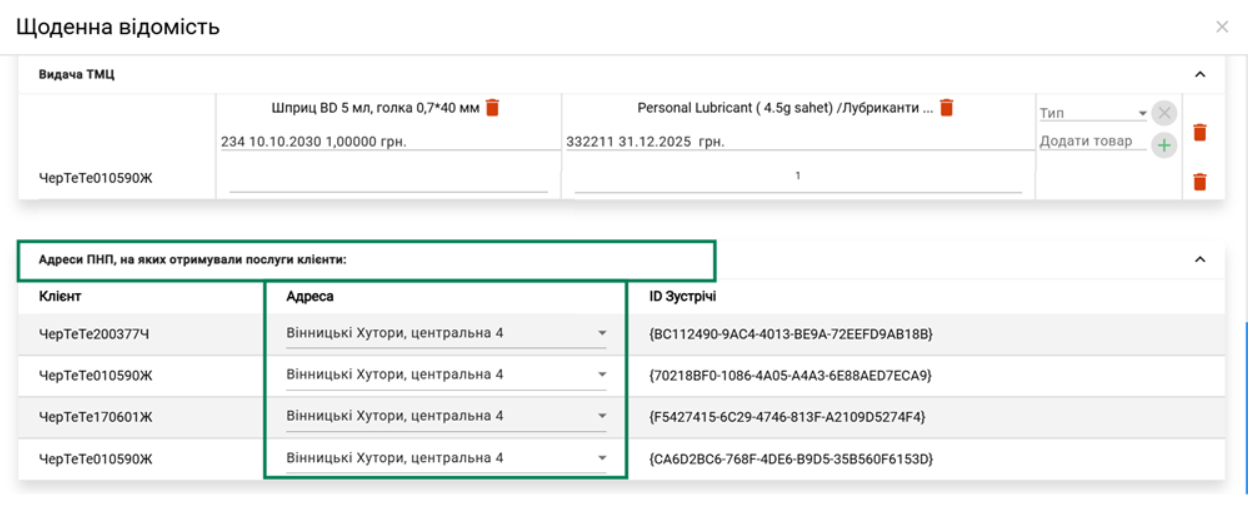Image resolution: width=1248 pixels, height=507 pixels.
Task: Open address dropdown for client ЧерТеТе170601Ж
Action: point(446,416)
